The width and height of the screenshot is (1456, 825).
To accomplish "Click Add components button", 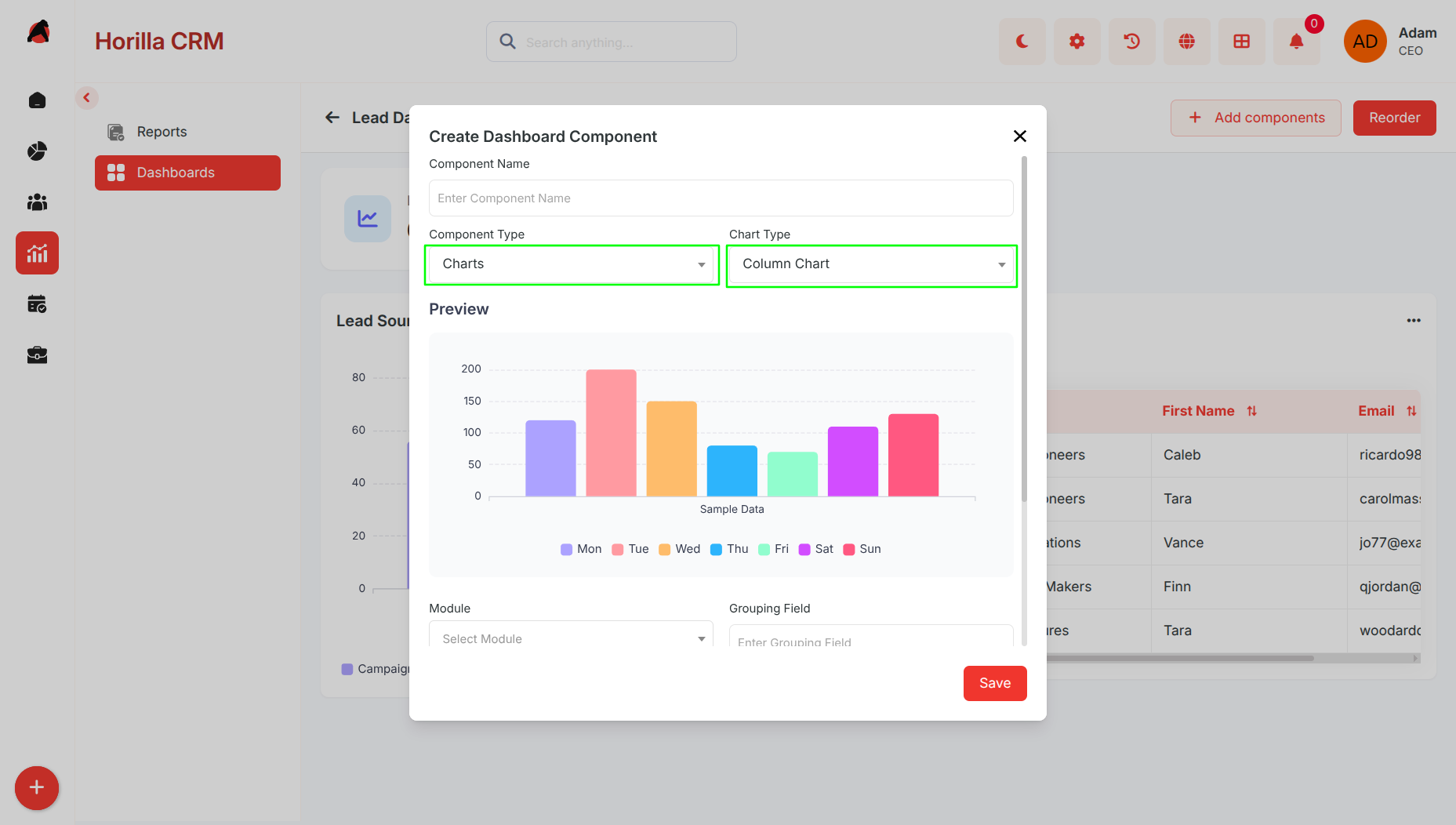I will (x=1255, y=118).
